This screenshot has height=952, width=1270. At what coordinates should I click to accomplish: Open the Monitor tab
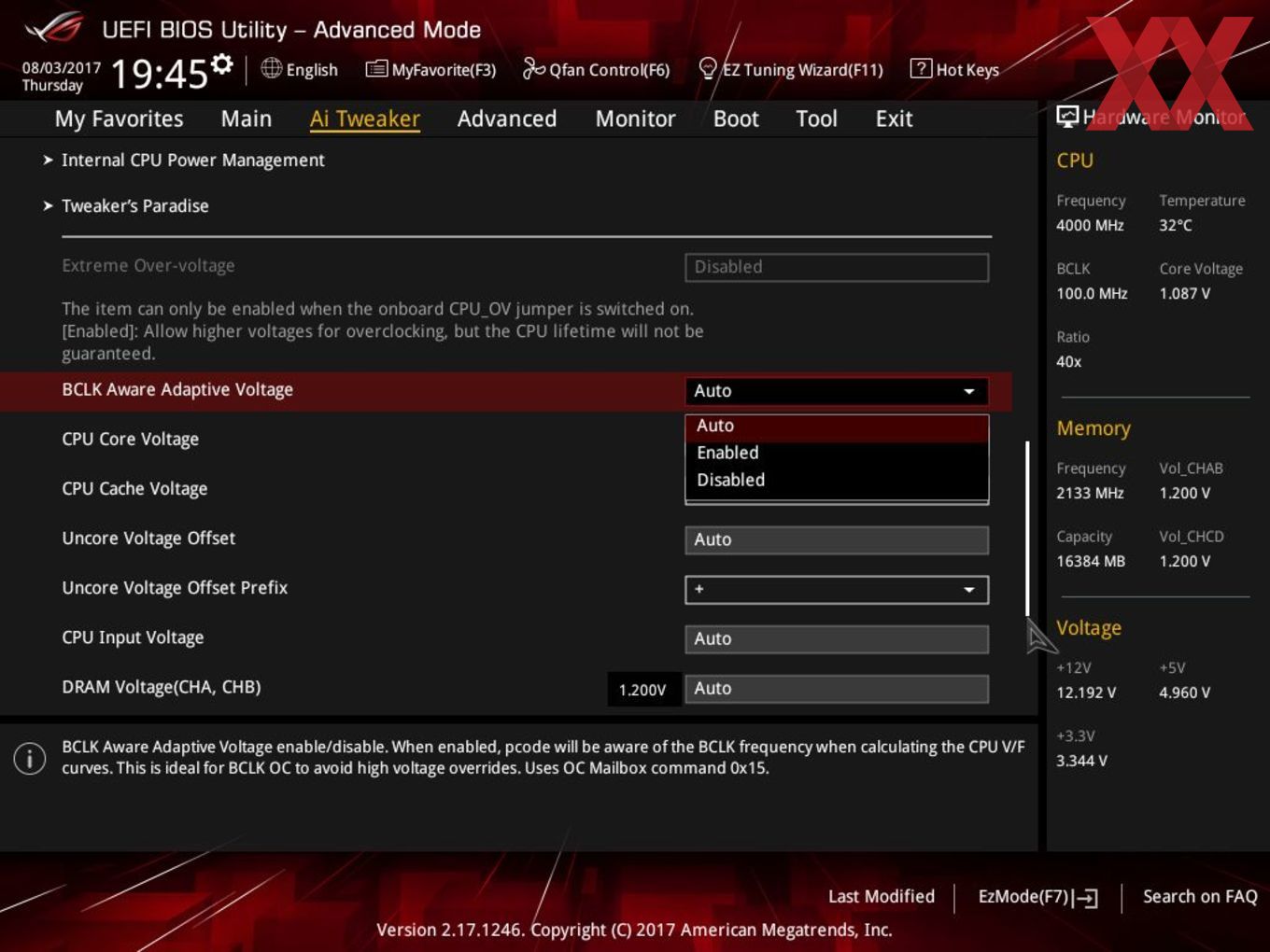635,119
